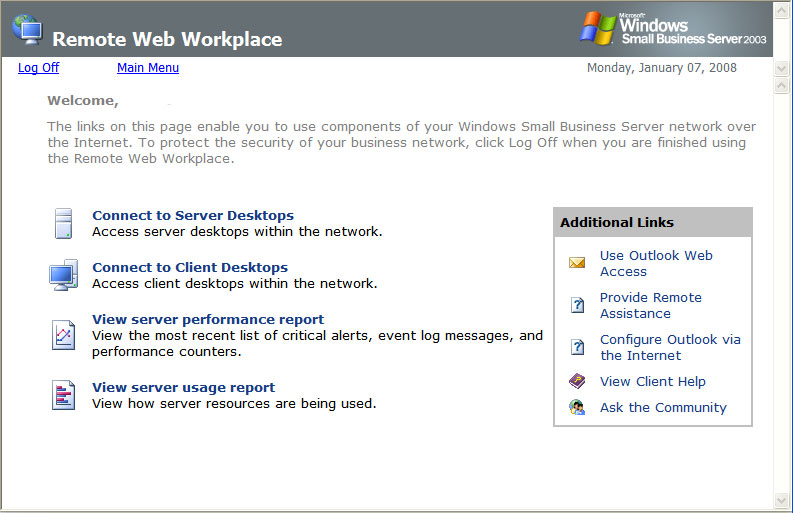793x513 pixels.
Task: Click the Welcome, greeting text
Action: [x=83, y=101]
